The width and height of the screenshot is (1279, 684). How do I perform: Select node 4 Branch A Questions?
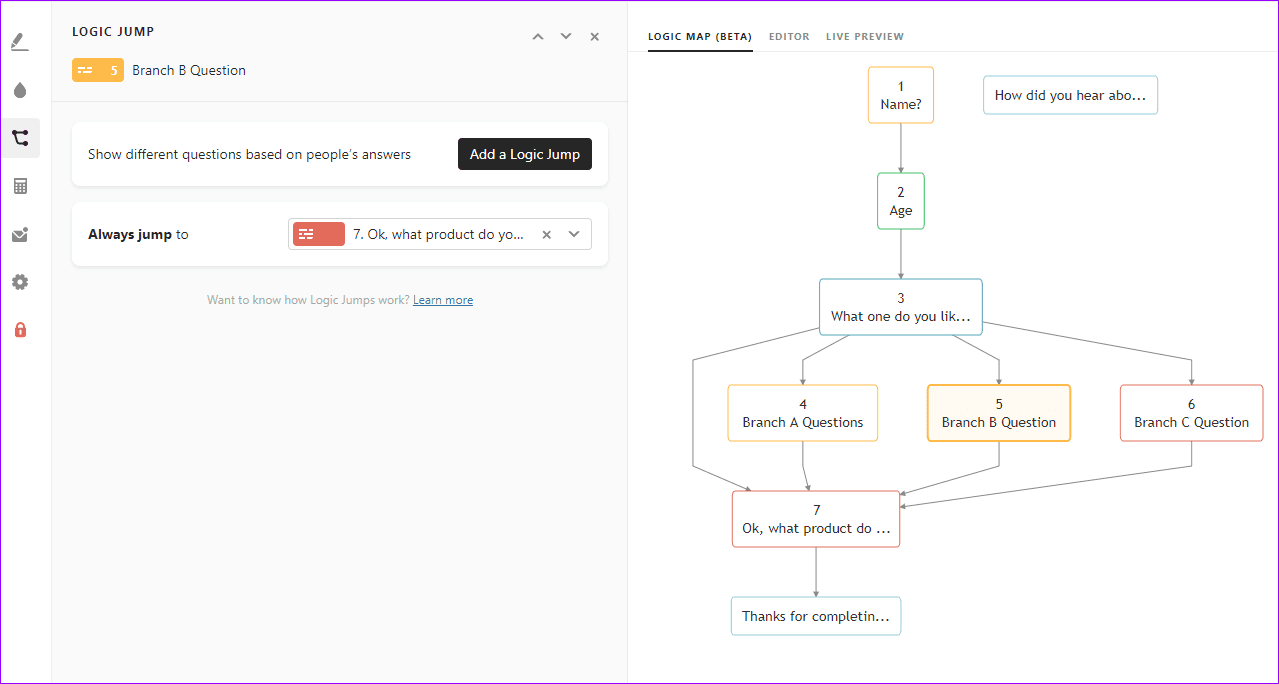pyautogui.click(x=803, y=413)
